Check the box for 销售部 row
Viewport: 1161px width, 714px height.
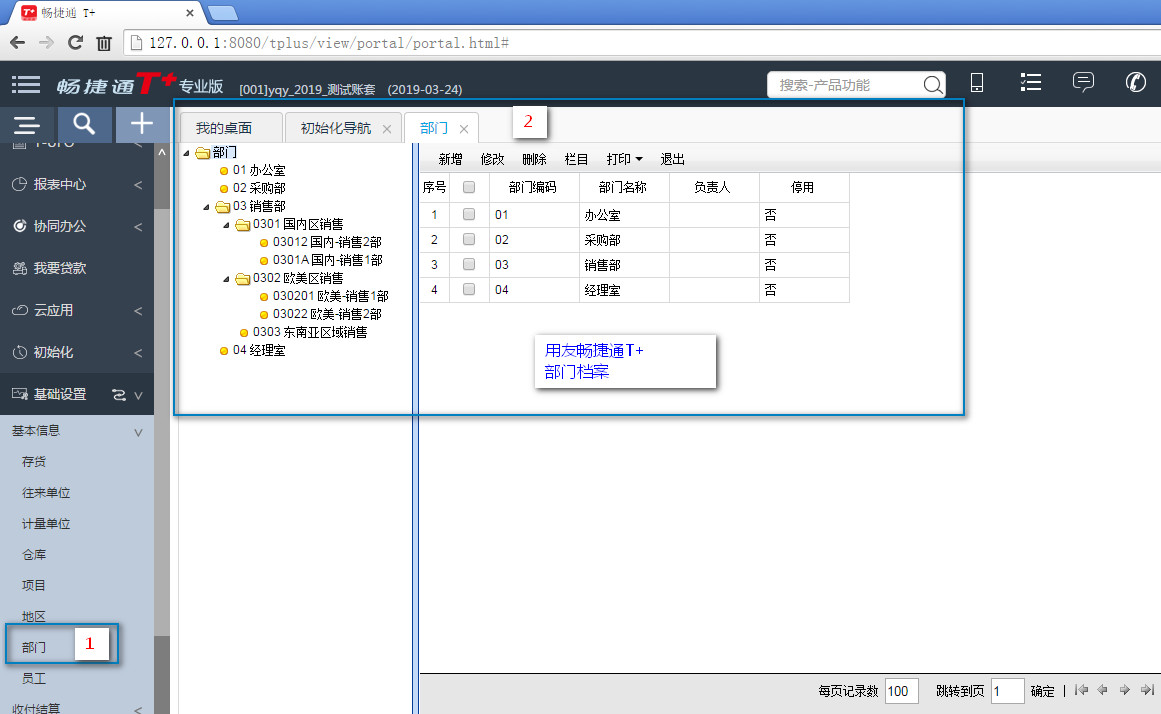469,265
